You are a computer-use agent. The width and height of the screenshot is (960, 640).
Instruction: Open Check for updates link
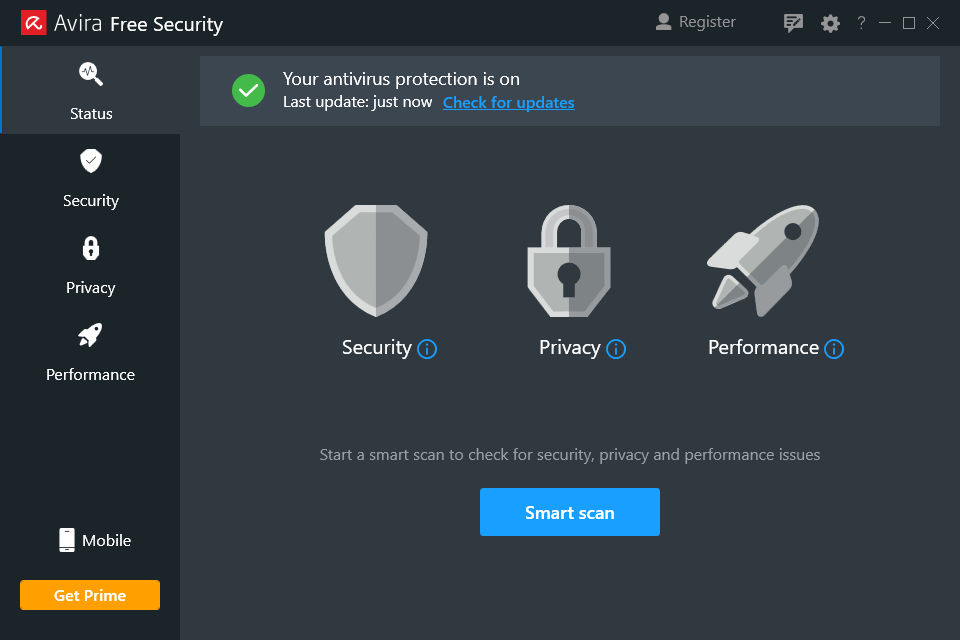click(508, 102)
